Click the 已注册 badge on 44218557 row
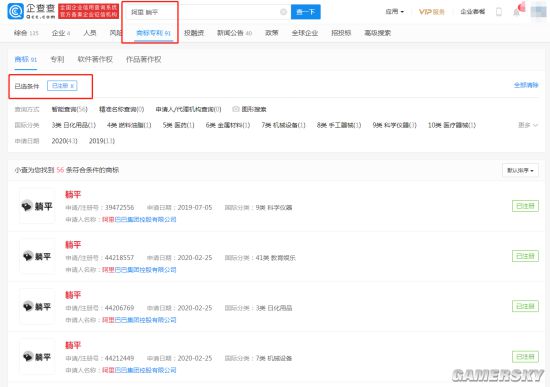The height and width of the screenshot is (387, 550). tap(525, 256)
